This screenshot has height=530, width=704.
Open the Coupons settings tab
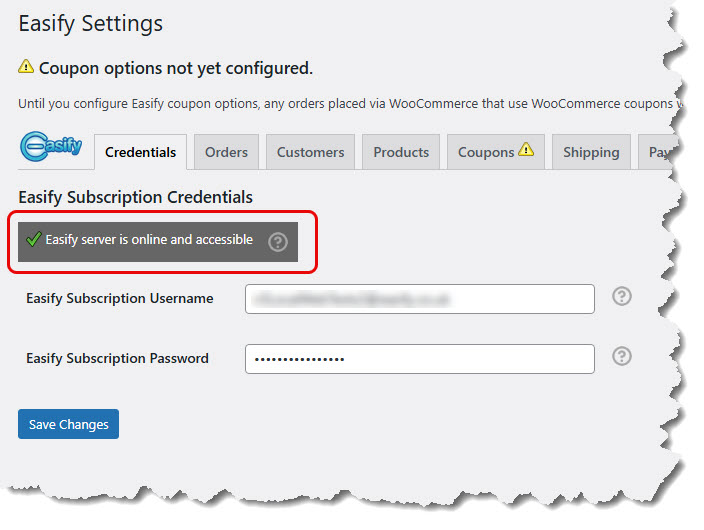486,152
